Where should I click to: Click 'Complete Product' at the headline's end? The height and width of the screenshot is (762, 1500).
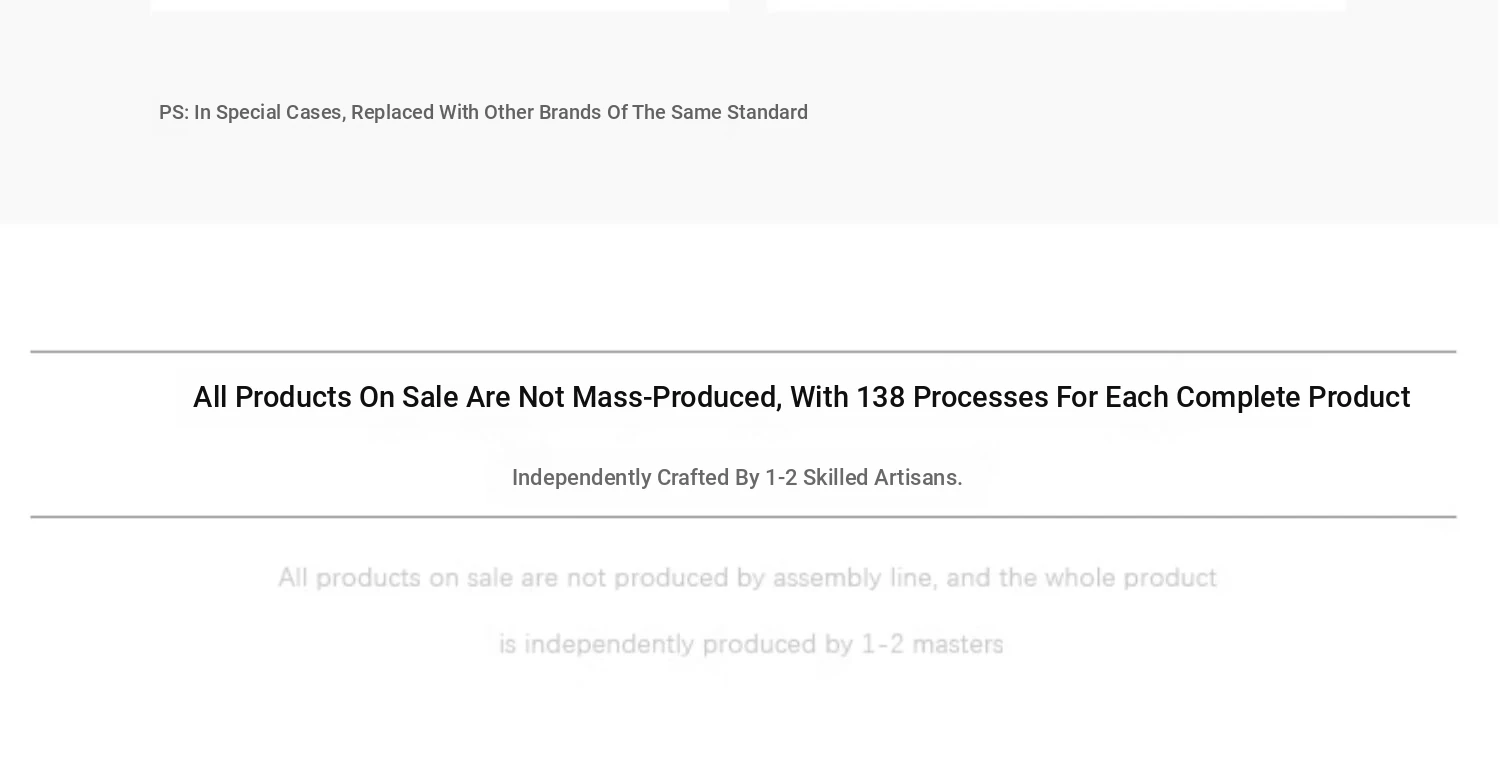click(x=1293, y=398)
